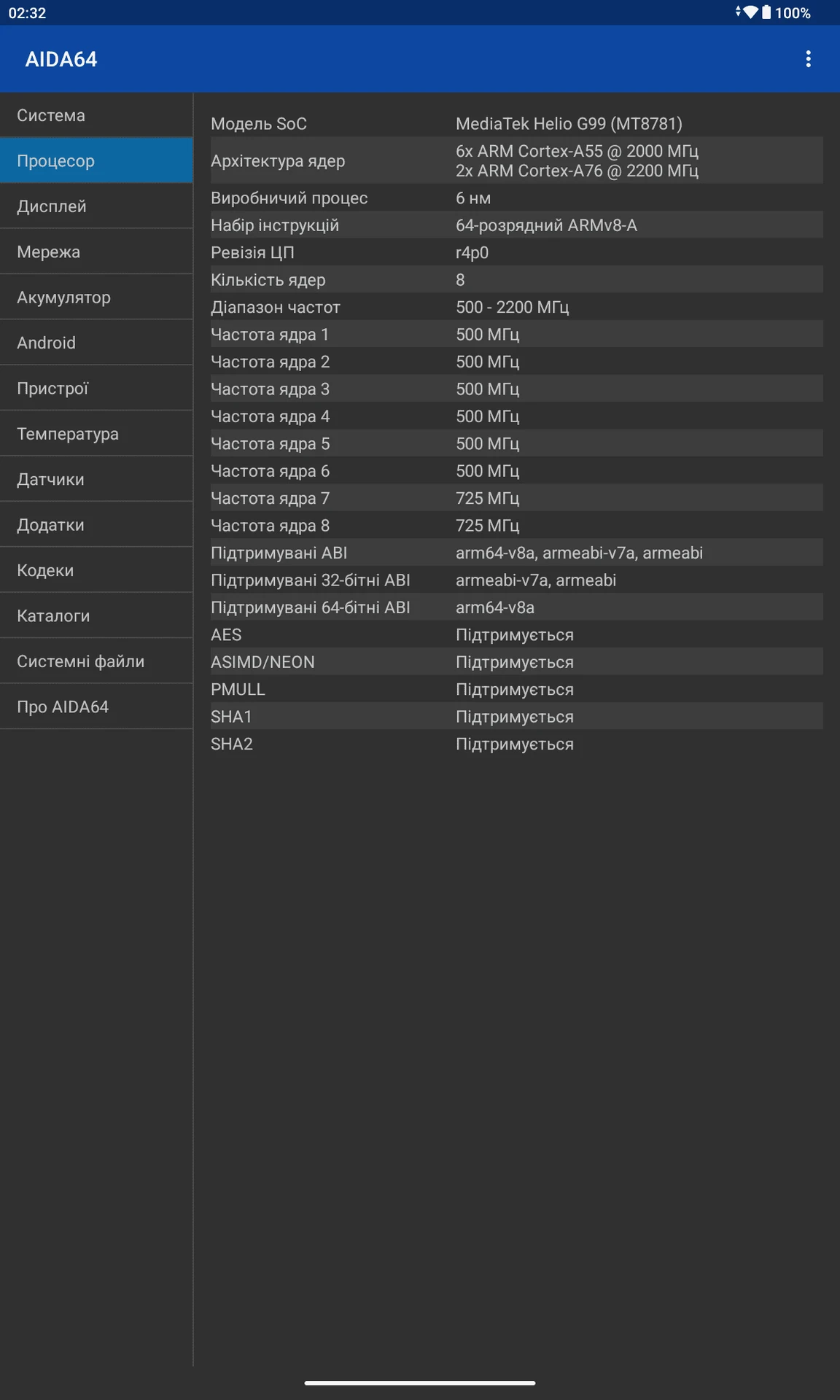
Task: Tap the Модель SoC row
Action: (x=517, y=123)
